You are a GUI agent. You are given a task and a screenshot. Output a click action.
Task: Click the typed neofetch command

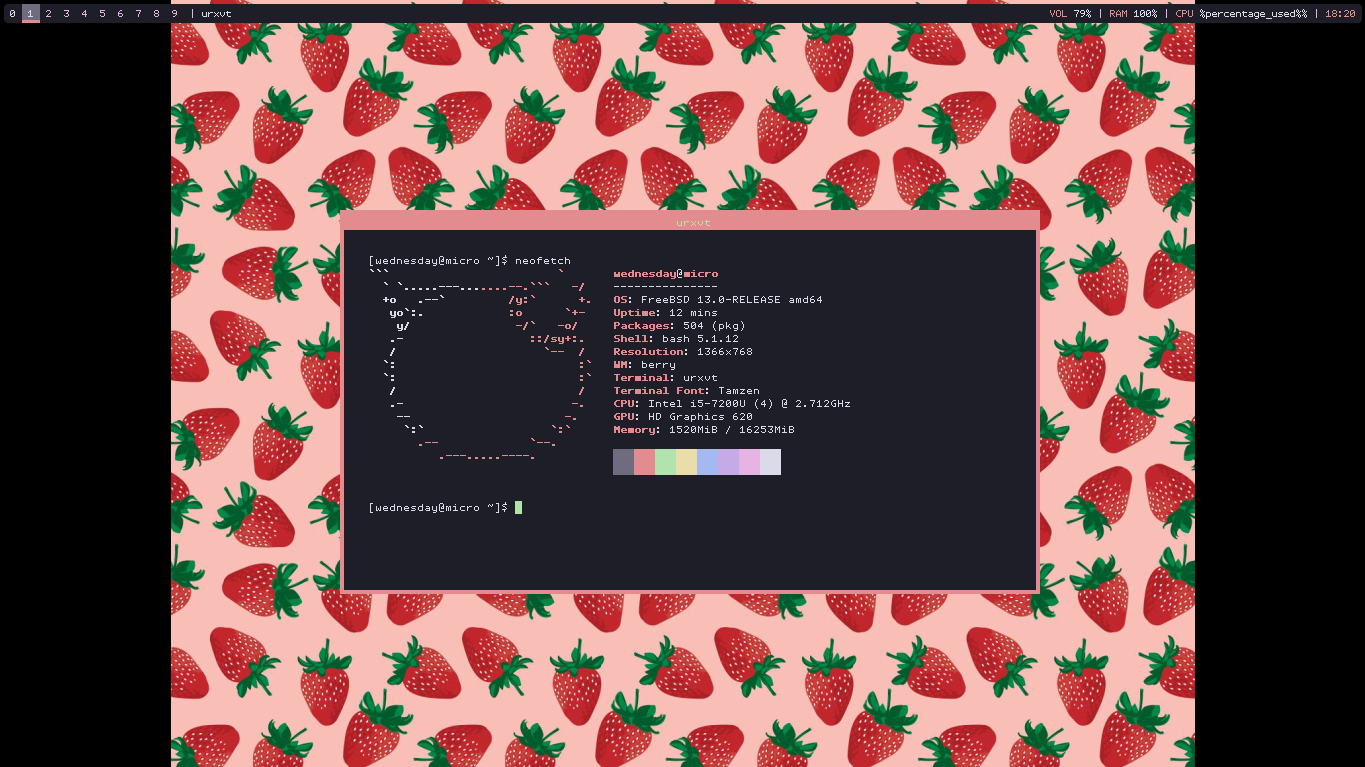[x=543, y=261]
